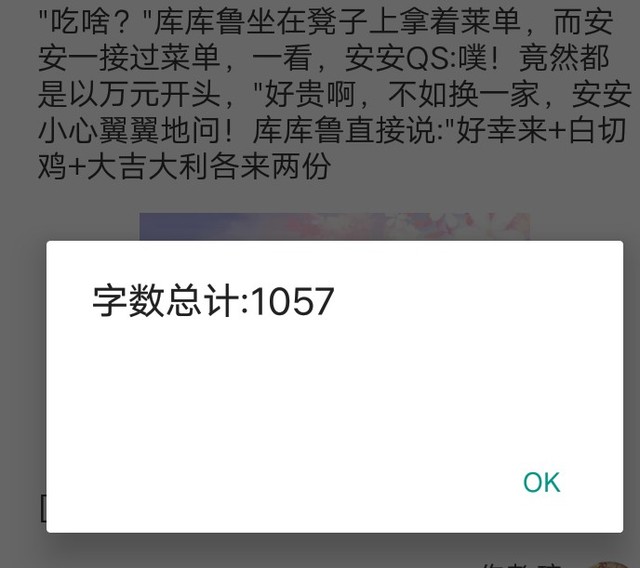Confirm the word count dialog with OK

point(542,482)
